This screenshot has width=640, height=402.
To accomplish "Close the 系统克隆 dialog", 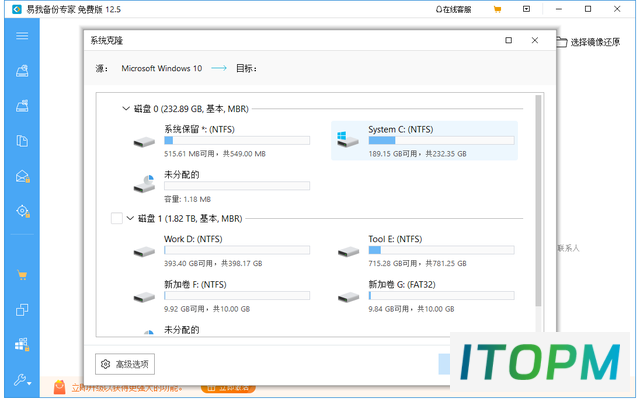I will coord(535,40).
